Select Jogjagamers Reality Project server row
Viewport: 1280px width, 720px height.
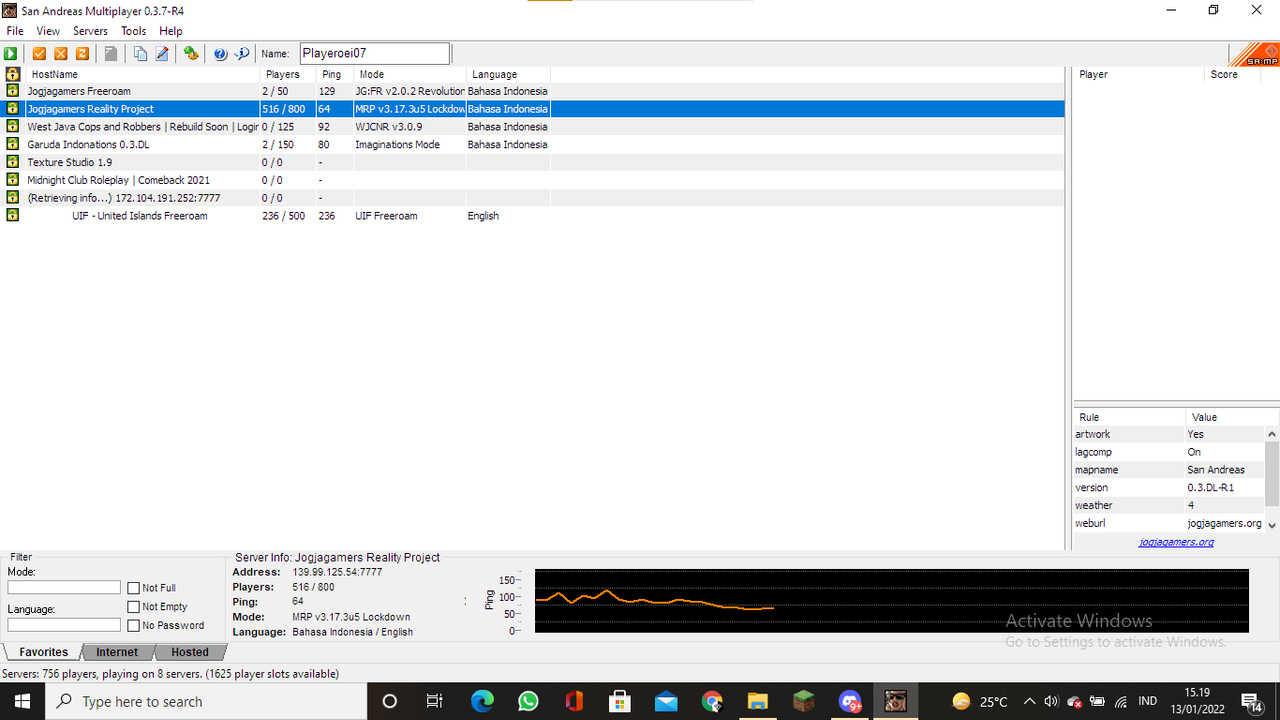534,109
